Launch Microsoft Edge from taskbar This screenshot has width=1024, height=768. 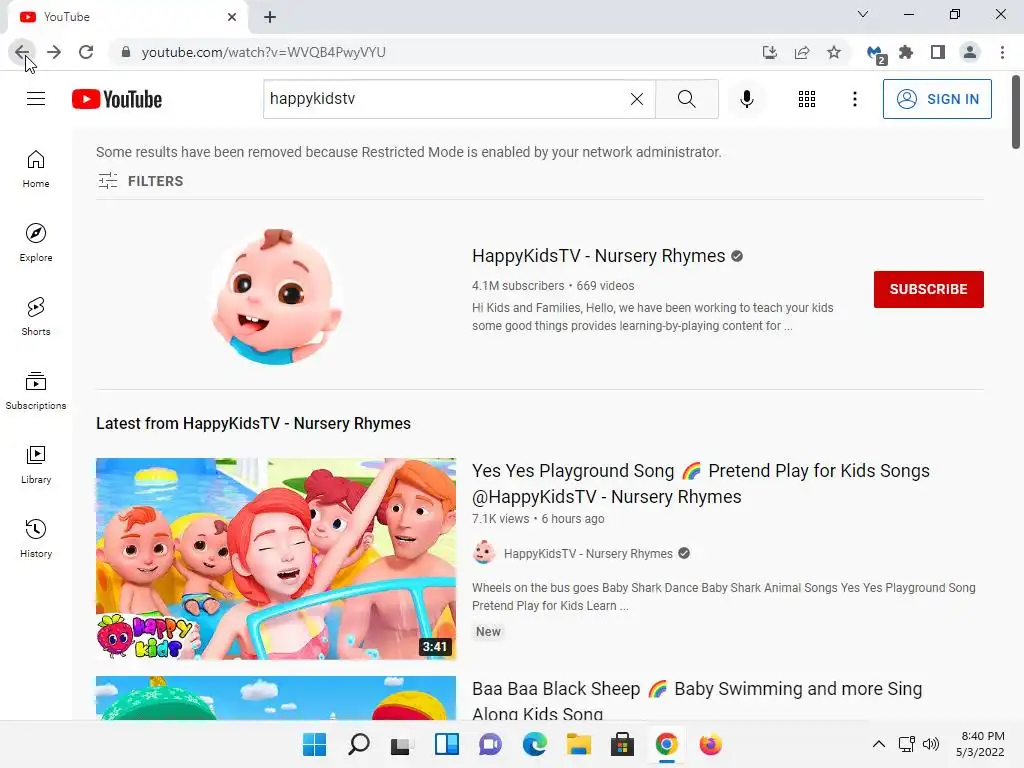point(535,744)
